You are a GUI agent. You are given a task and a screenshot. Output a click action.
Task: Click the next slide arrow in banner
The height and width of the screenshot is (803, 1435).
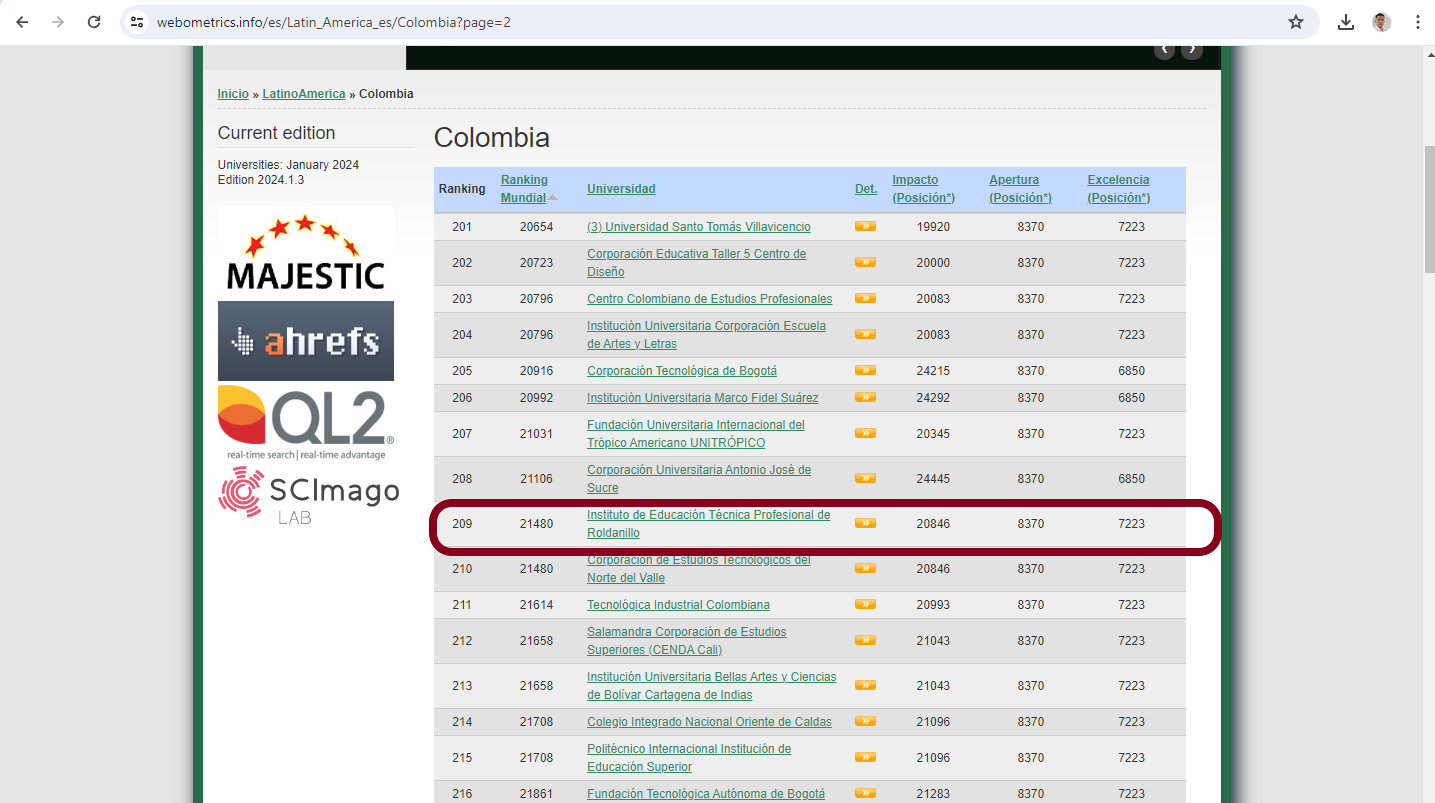[x=1191, y=49]
